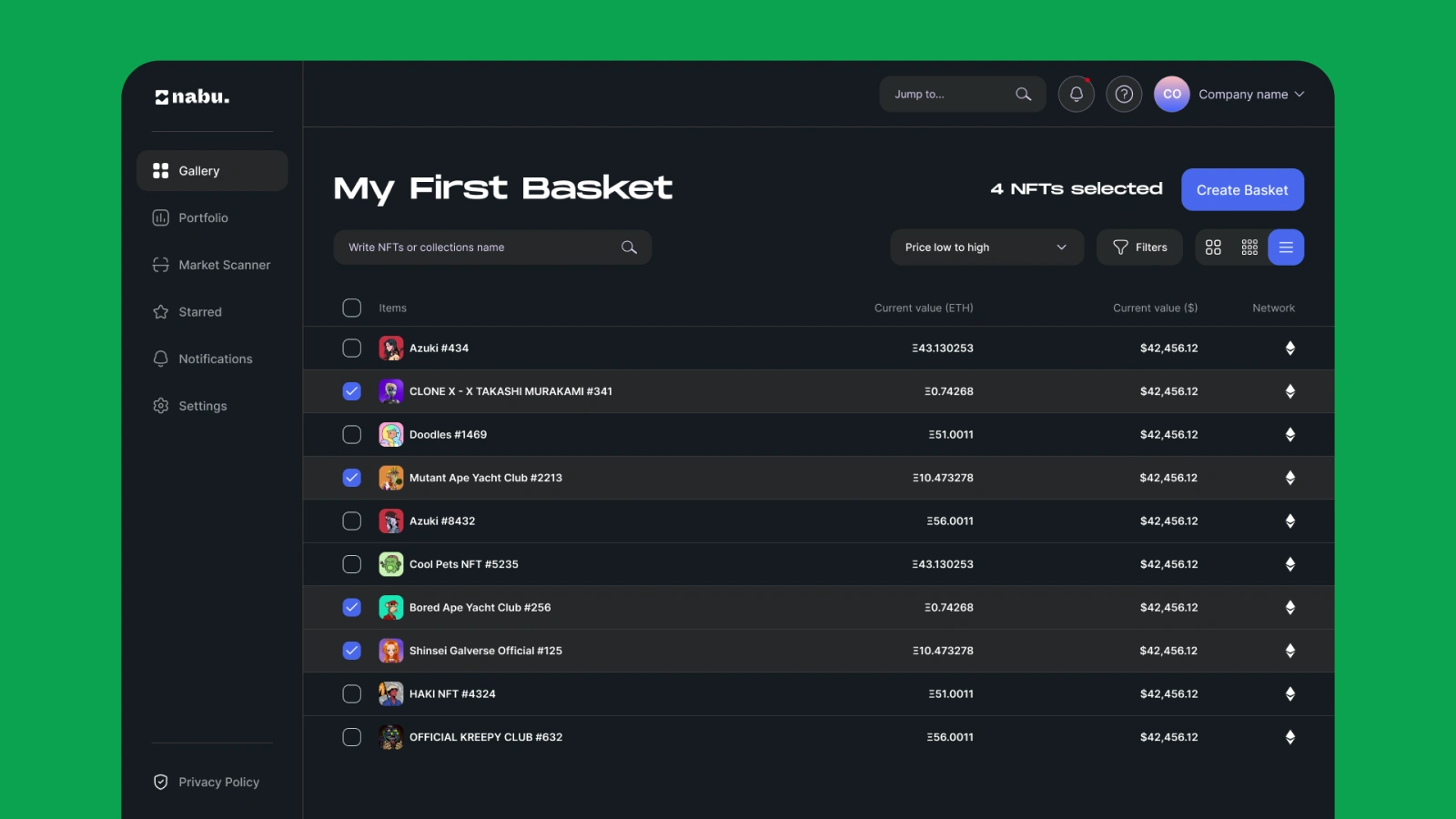The image size is (1456, 819).
Task: Expand the Company name account menu
Action: click(1251, 95)
